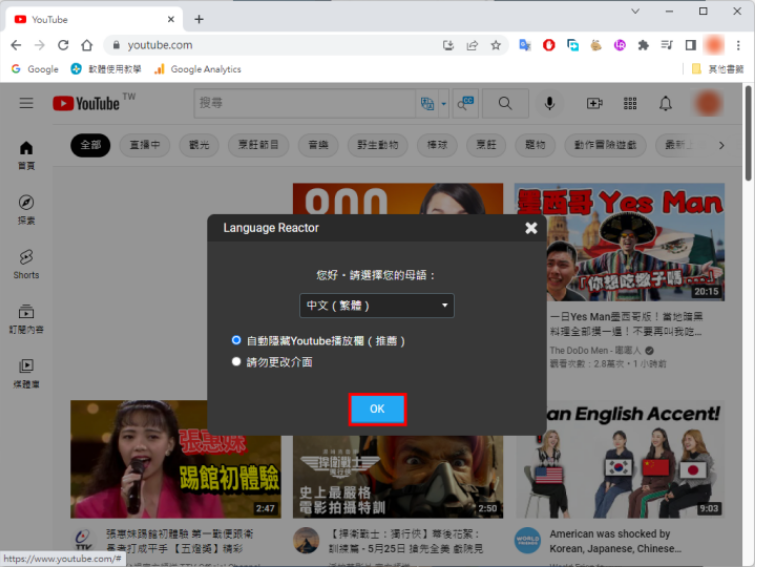Click the page vertical scrollbar
757x567 pixels.
[x=748, y=133]
